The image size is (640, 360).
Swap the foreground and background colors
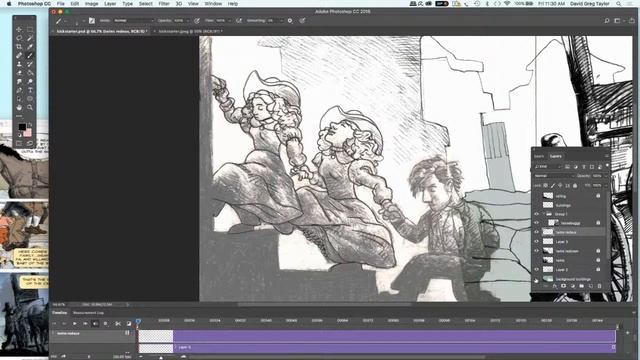point(30,124)
